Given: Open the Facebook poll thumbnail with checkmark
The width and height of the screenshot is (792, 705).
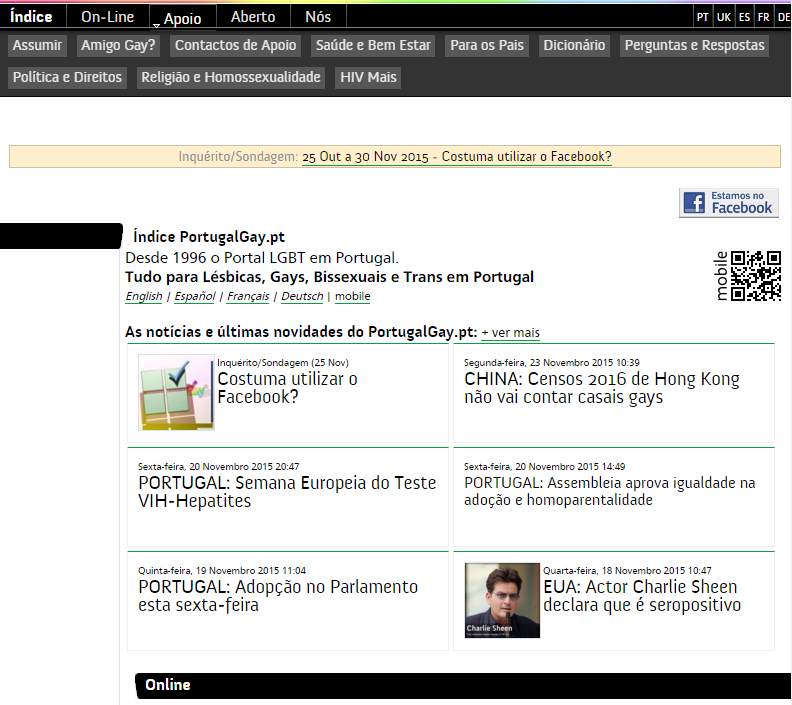Looking at the screenshot, I should click(x=176, y=392).
